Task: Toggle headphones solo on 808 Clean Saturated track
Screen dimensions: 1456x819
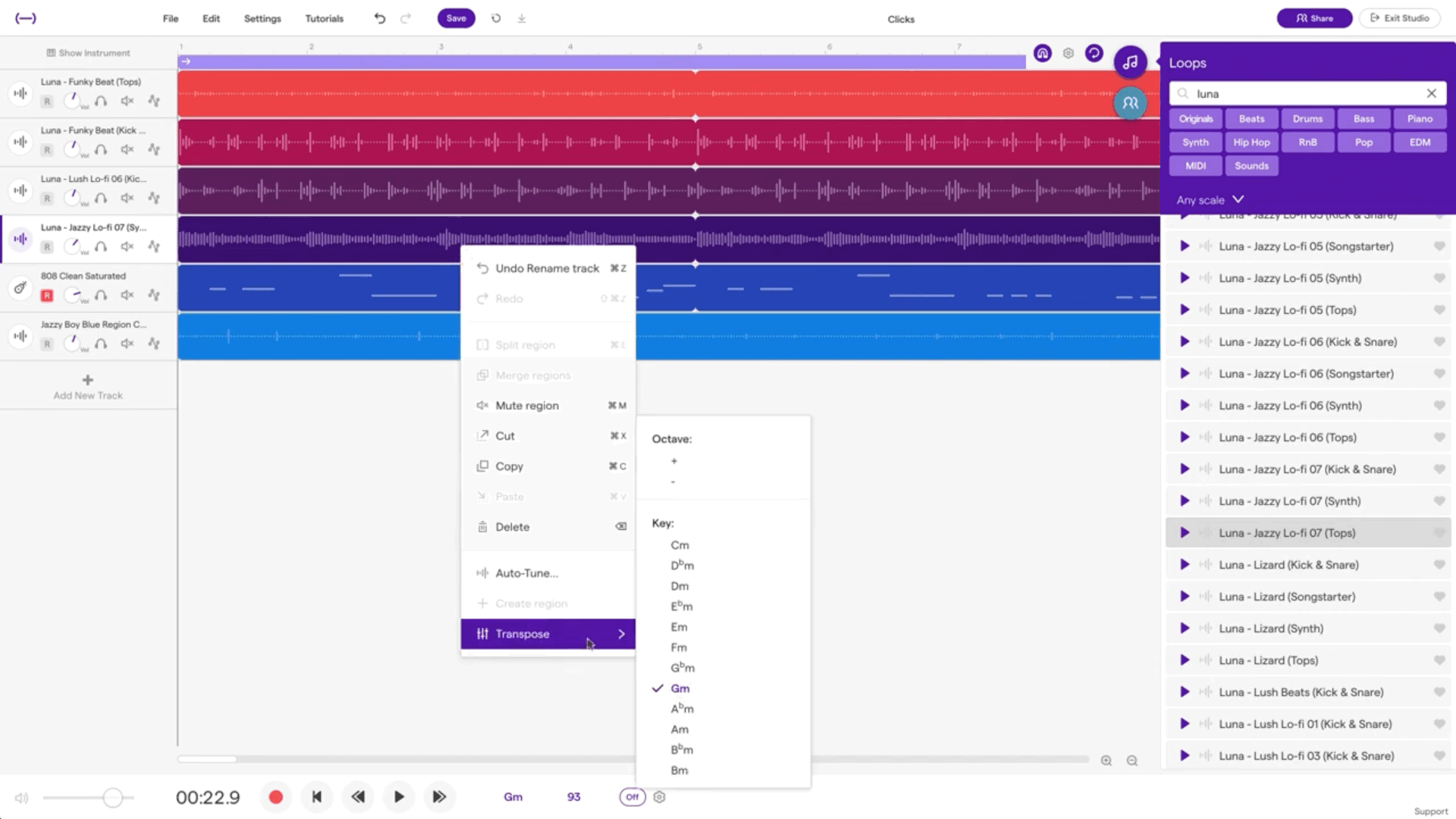Action: [x=101, y=295]
